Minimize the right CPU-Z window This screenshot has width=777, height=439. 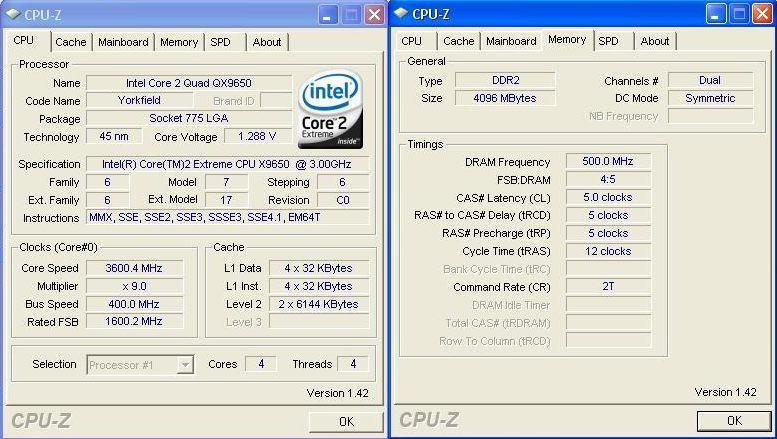715,14
